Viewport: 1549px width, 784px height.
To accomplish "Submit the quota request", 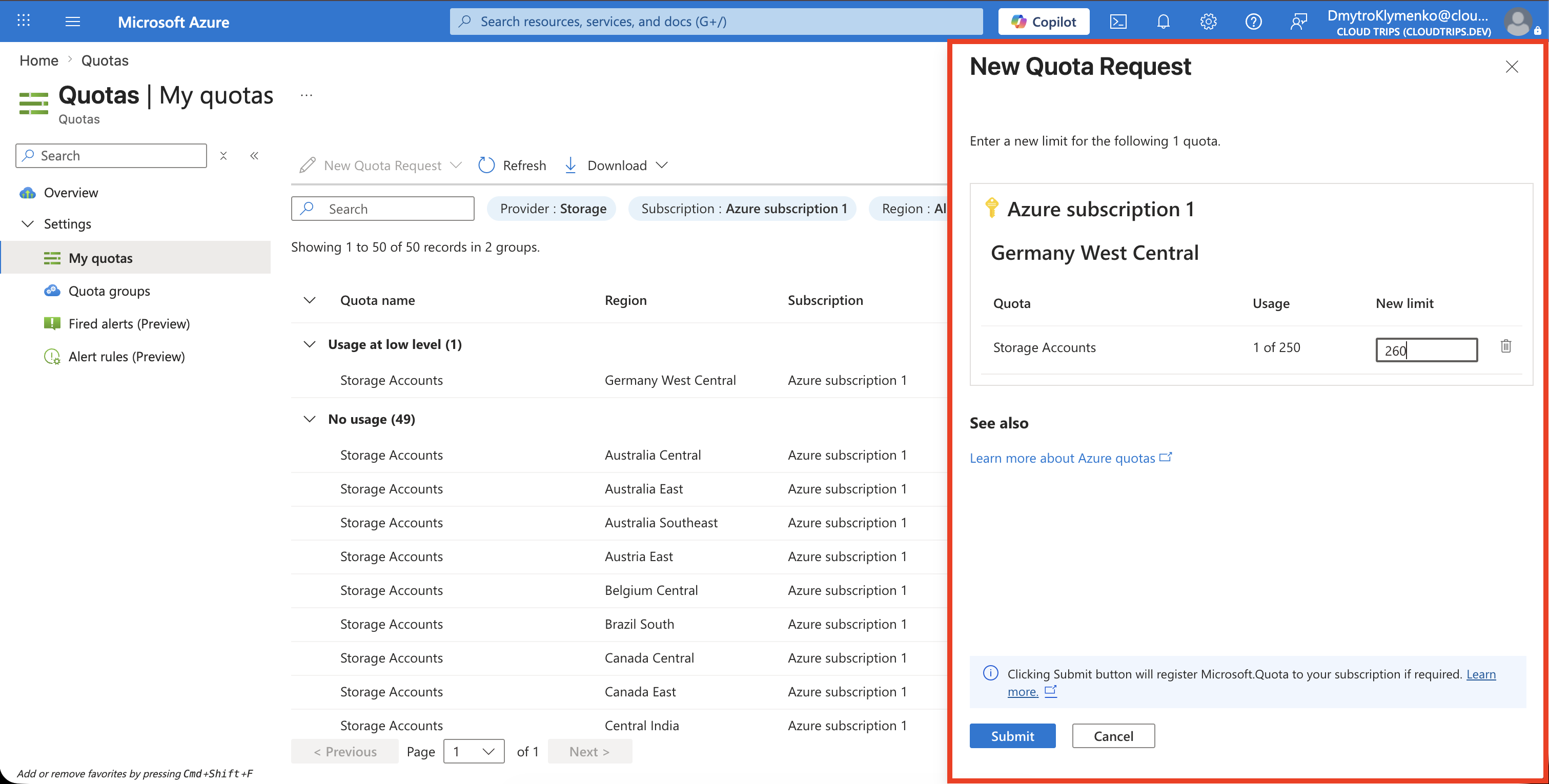I will coord(1013,736).
